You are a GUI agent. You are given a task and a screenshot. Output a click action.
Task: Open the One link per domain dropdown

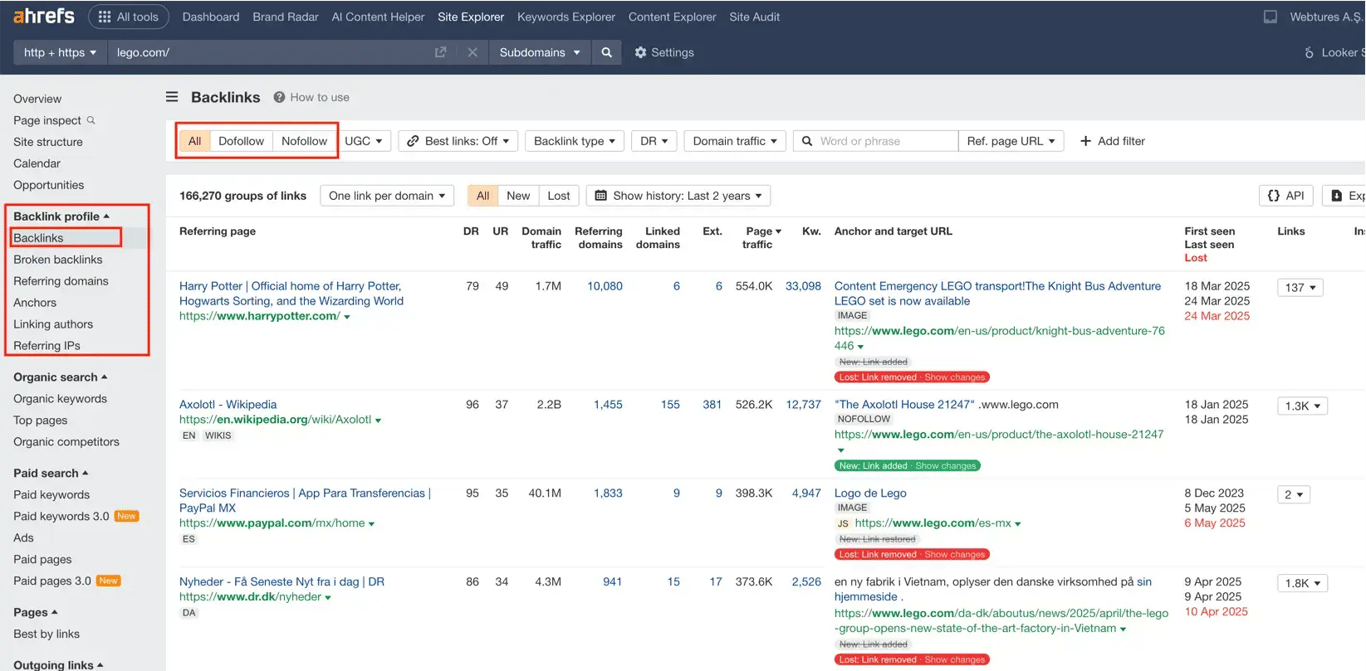[387, 195]
